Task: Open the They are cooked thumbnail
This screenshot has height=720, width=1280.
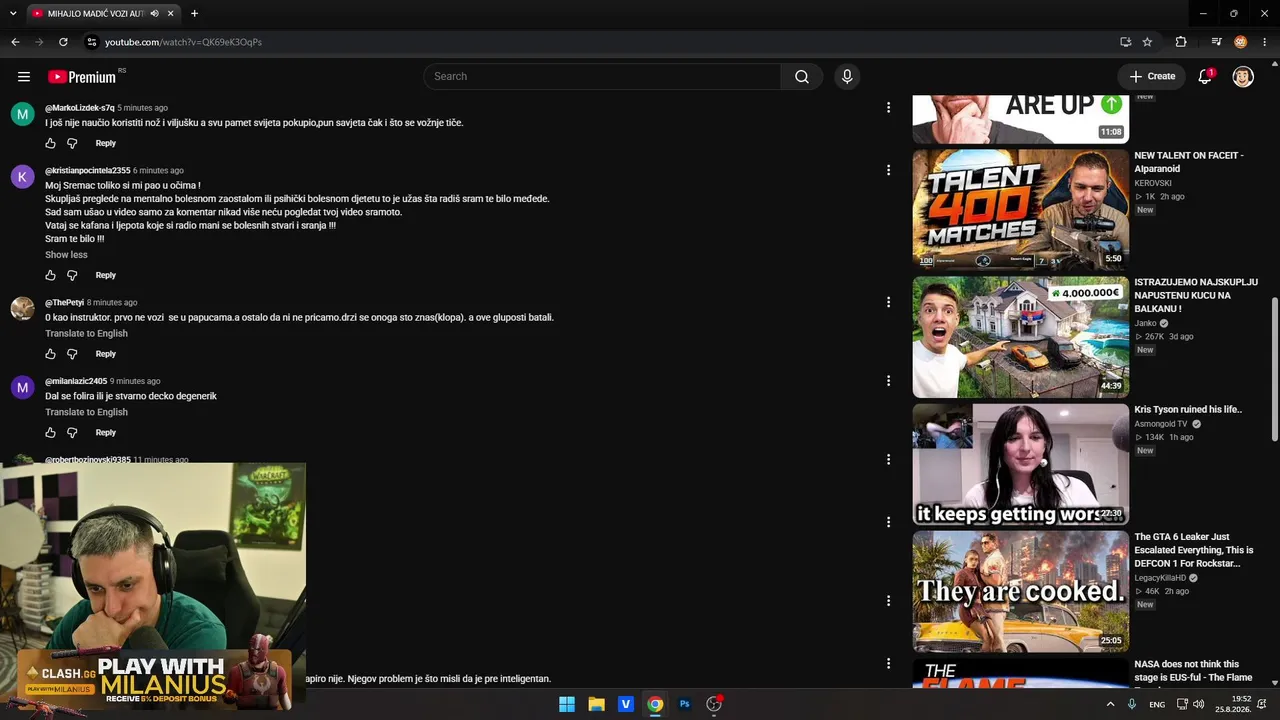Action: pos(1020,591)
